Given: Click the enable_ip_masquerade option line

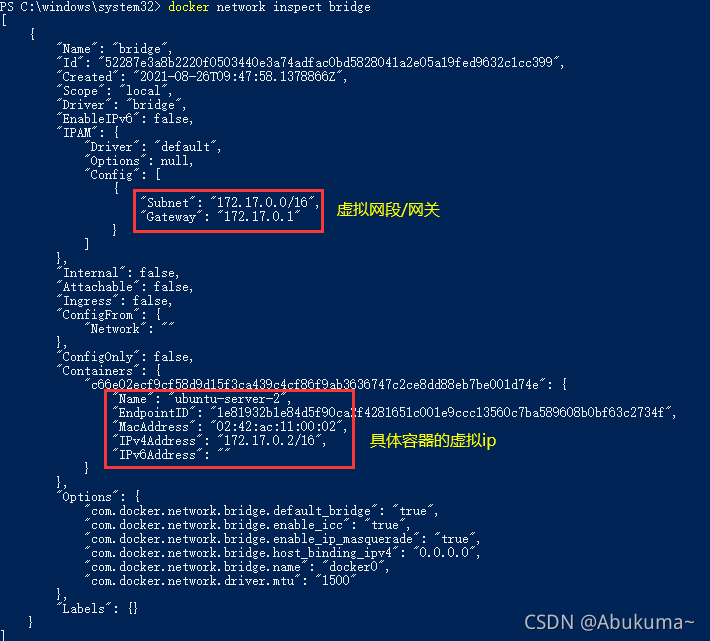Looking at the screenshot, I should coord(282,539).
